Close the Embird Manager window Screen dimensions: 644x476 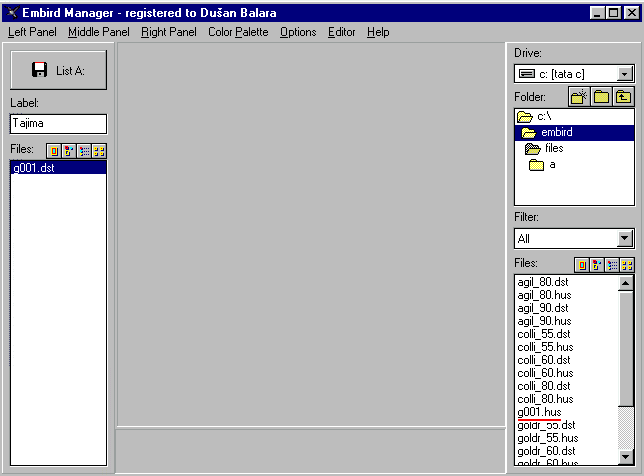coord(632,13)
